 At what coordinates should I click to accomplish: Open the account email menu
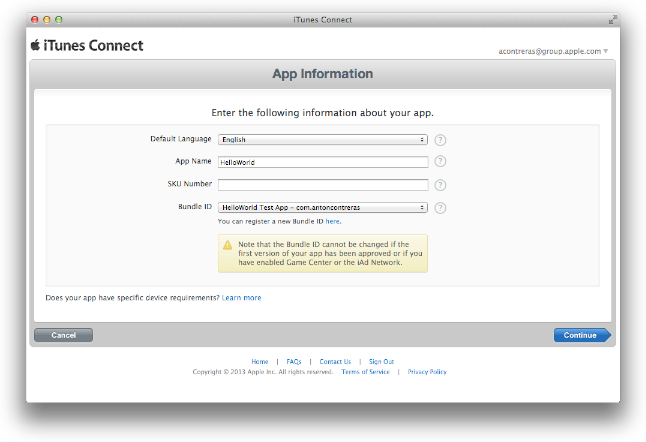point(552,51)
